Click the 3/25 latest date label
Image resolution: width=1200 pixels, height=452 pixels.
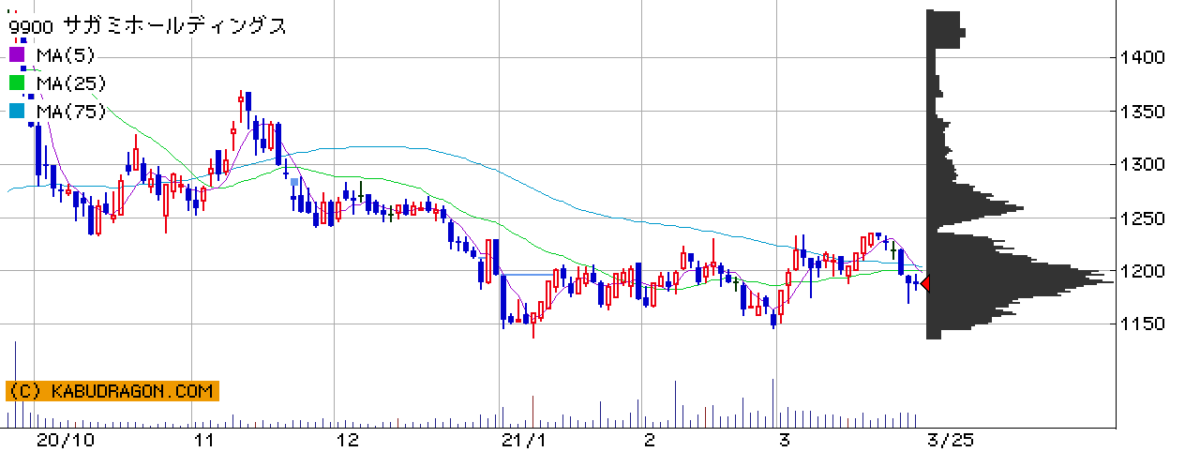tap(950, 440)
